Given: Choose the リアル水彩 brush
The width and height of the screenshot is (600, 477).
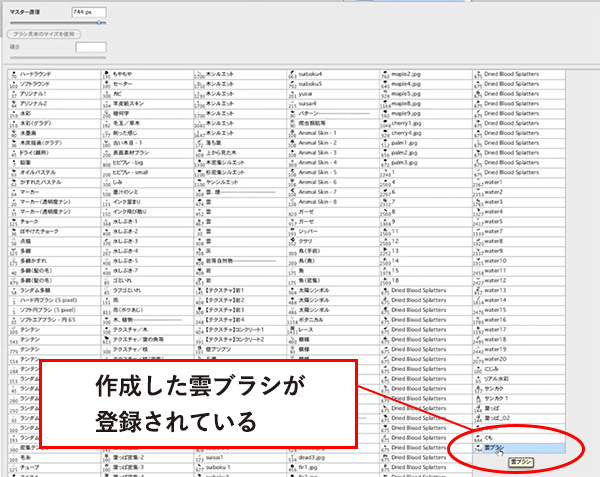Looking at the screenshot, I should click(519, 379).
